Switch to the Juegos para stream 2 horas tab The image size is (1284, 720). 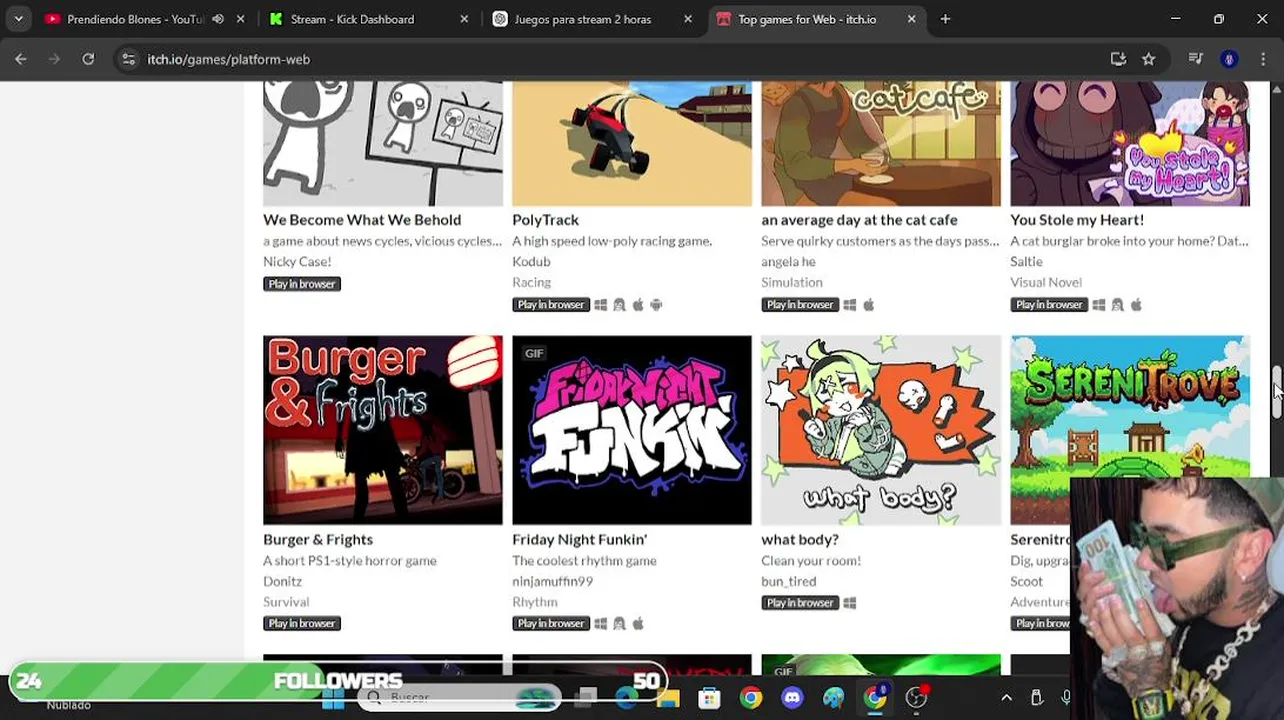(x=583, y=19)
